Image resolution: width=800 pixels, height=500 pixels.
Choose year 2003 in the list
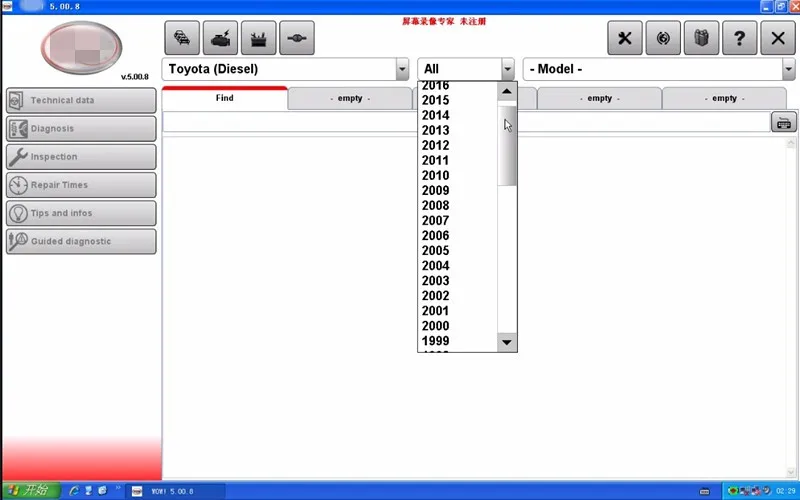pos(435,281)
